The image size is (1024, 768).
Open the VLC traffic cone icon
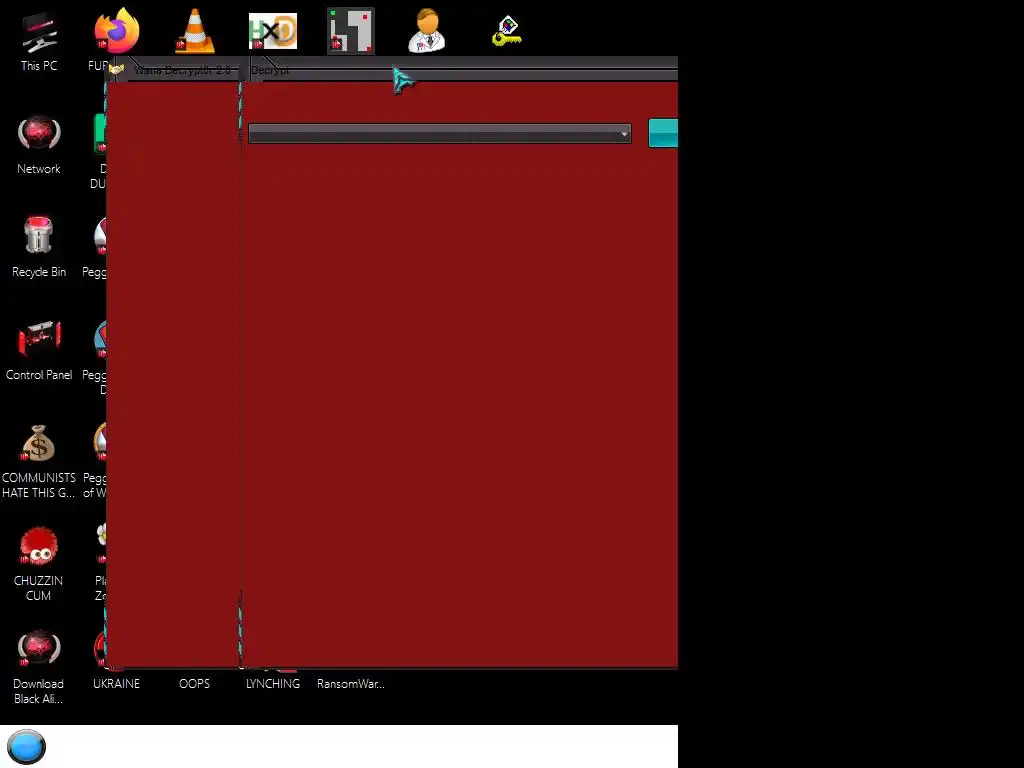[195, 31]
